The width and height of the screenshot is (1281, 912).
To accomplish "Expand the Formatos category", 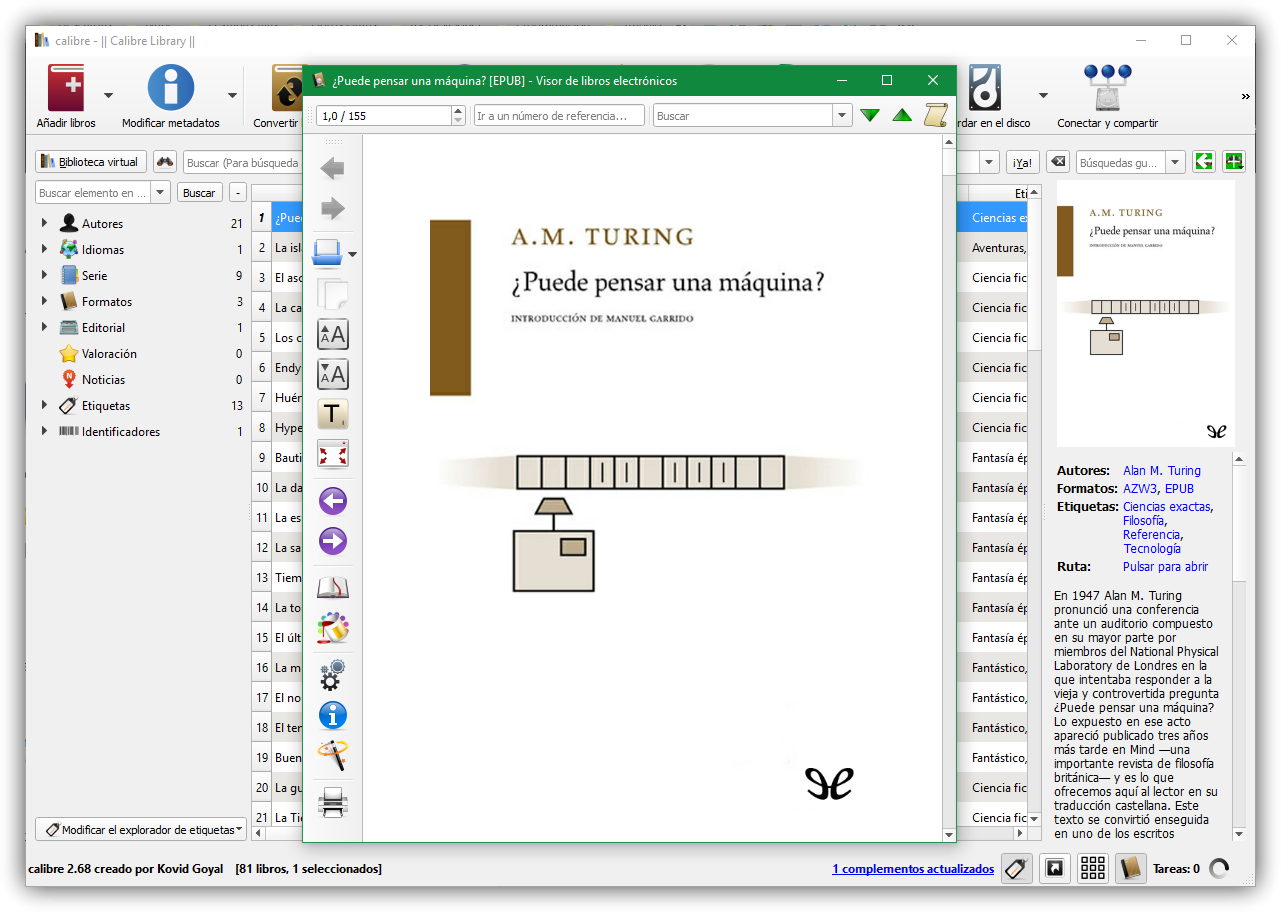I will [x=44, y=302].
